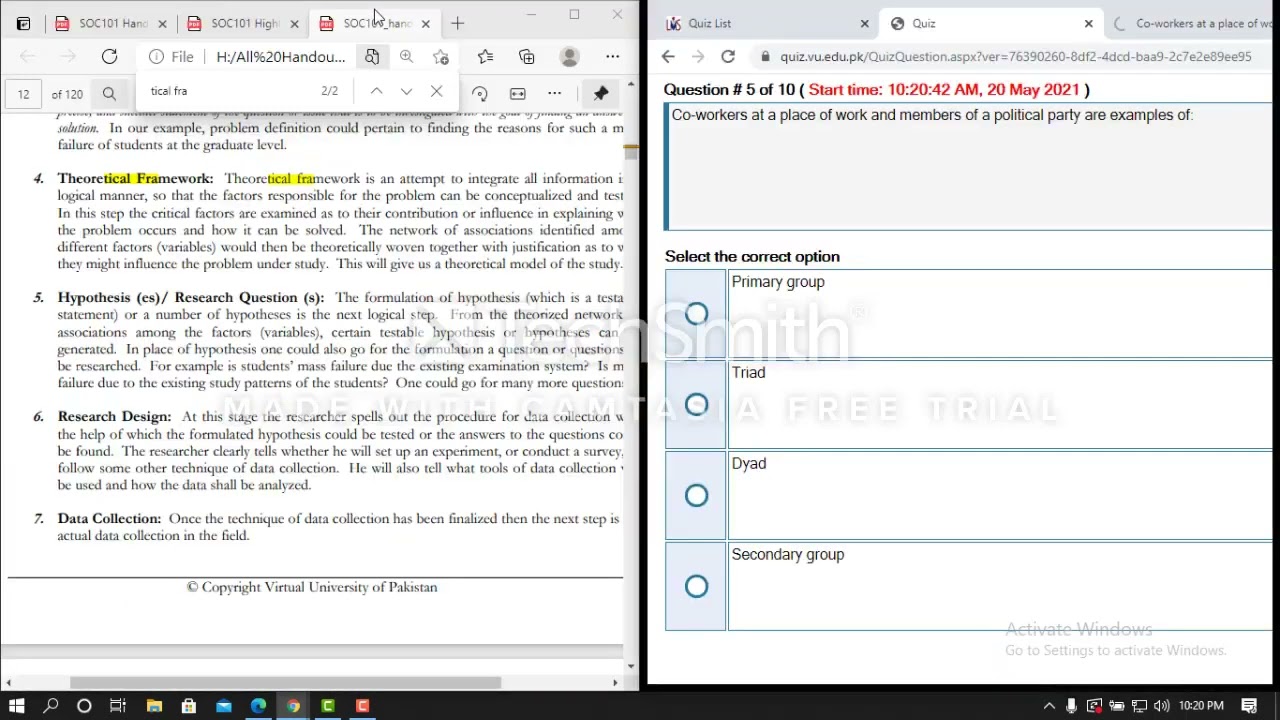This screenshot has width=1280, height=720.
Task: Open the green Camtasia taskbar icon
Action: (327, 706)
